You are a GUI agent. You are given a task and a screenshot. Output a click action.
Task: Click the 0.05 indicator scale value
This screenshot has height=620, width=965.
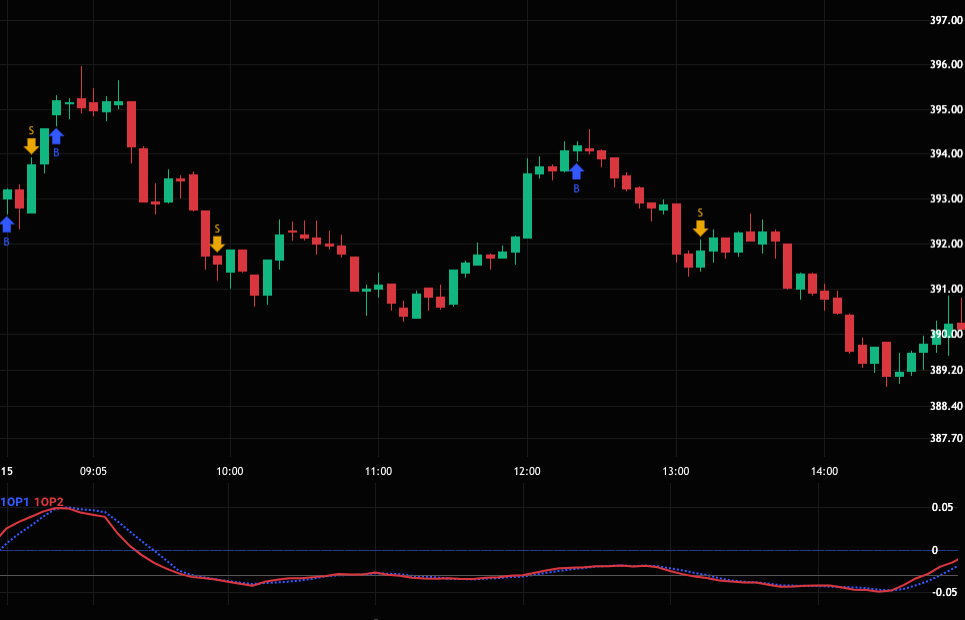(942, 508)
